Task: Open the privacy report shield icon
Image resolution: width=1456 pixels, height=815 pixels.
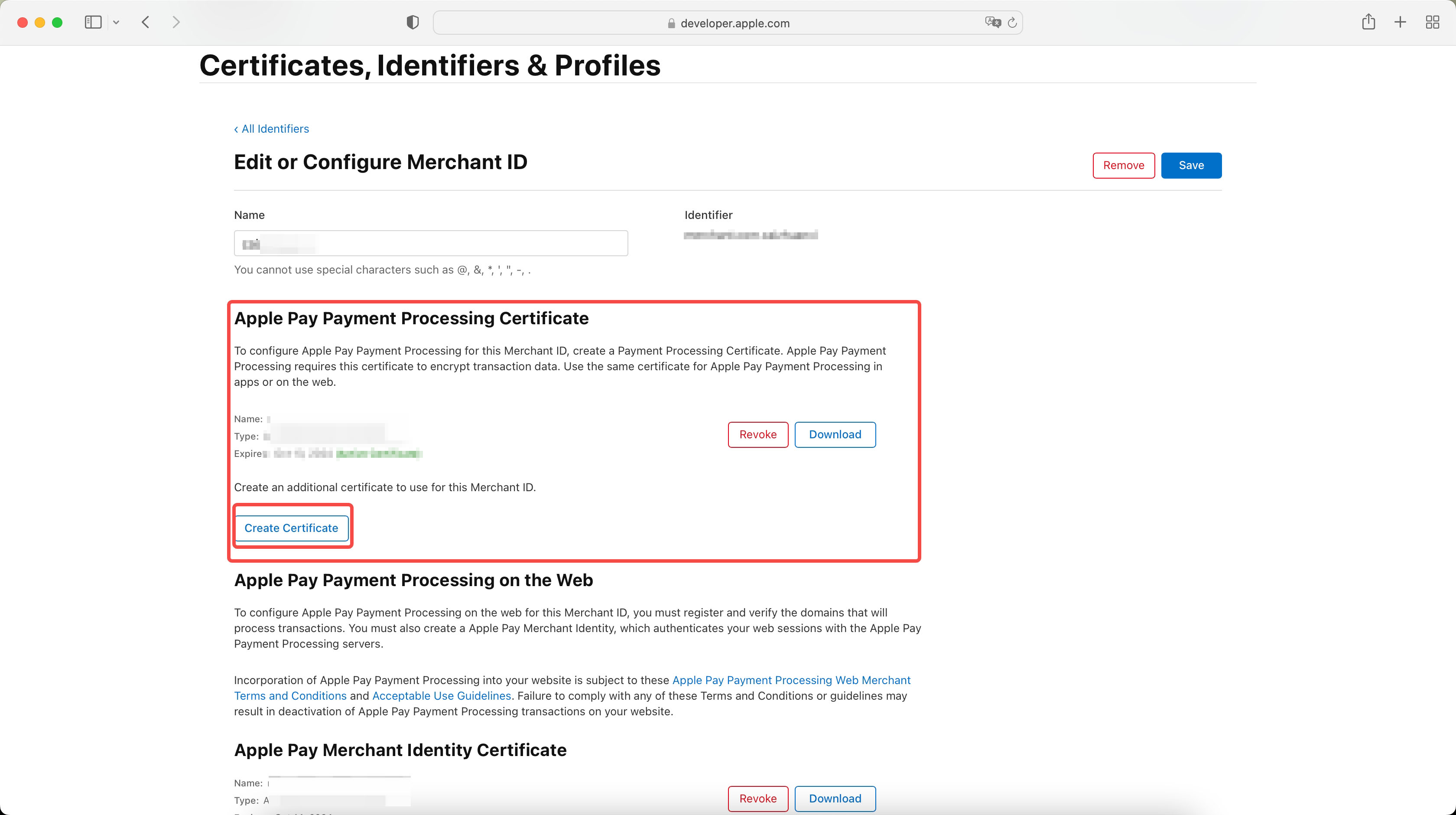Action: click(x=413, y=23)
